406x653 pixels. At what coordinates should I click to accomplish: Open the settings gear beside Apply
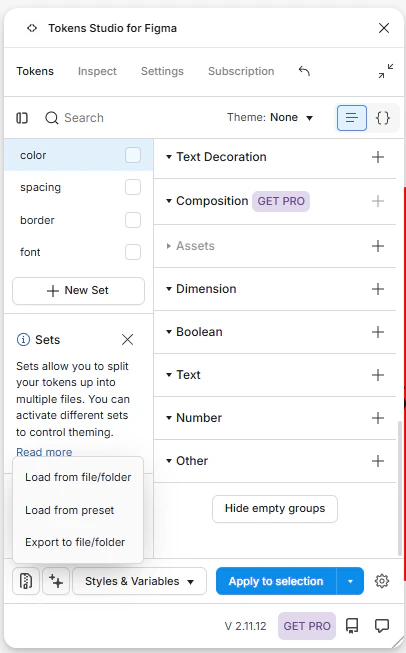point(382,581)
